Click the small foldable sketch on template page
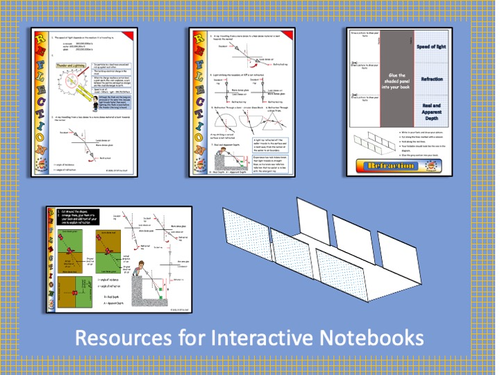This screenshot has height=375, width=500. tap(374, 143)
